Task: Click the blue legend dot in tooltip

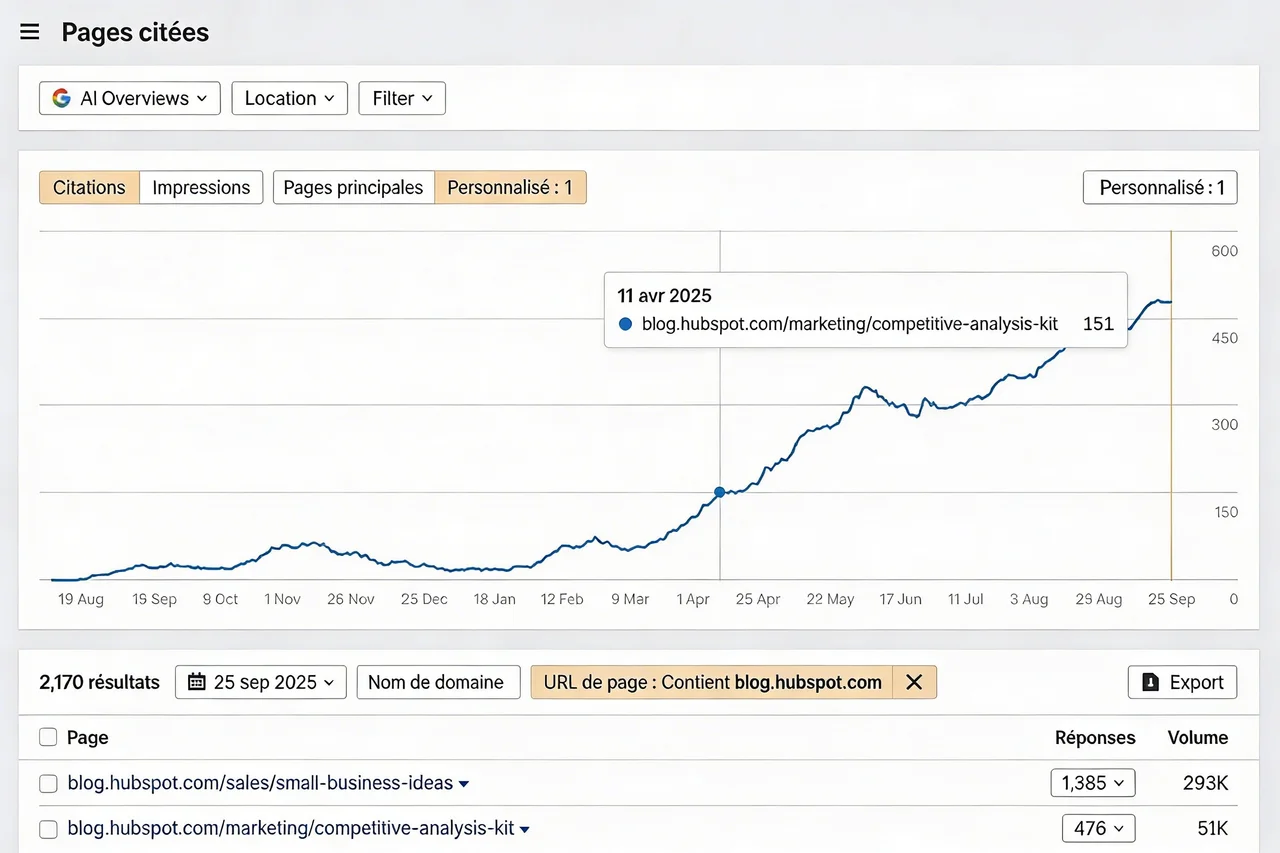Action: pyautogui.click(x=626, y=324)
